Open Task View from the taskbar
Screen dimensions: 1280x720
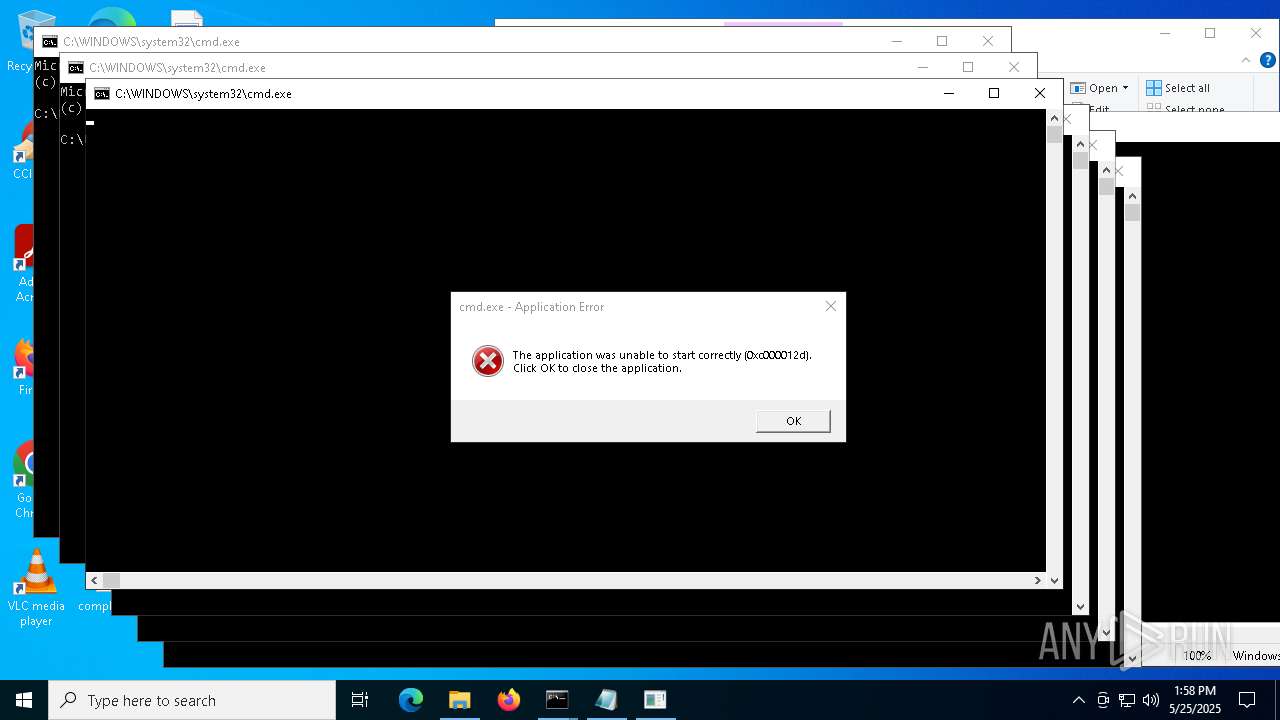click(x=360, y=700)
